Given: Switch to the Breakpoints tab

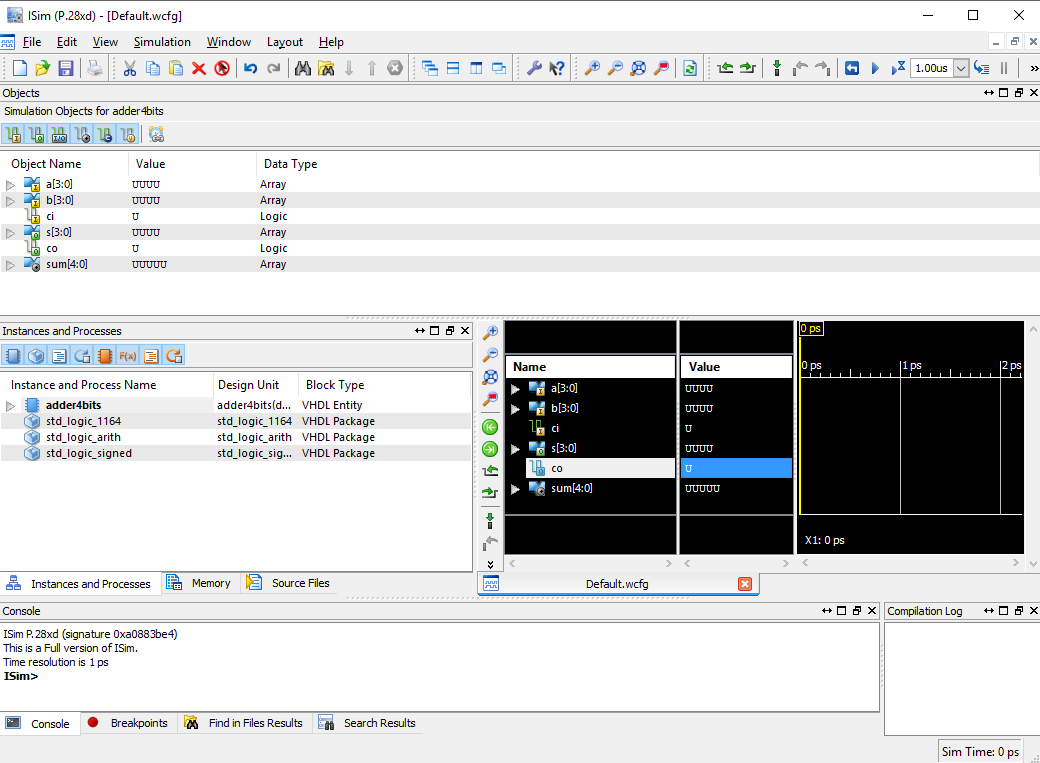Looking at the screenshot, I should point(129,723).
